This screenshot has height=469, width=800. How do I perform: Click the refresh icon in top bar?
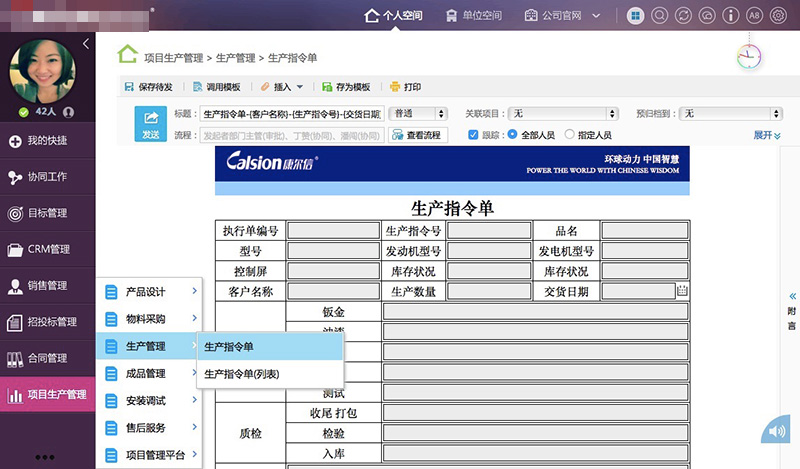682,16
